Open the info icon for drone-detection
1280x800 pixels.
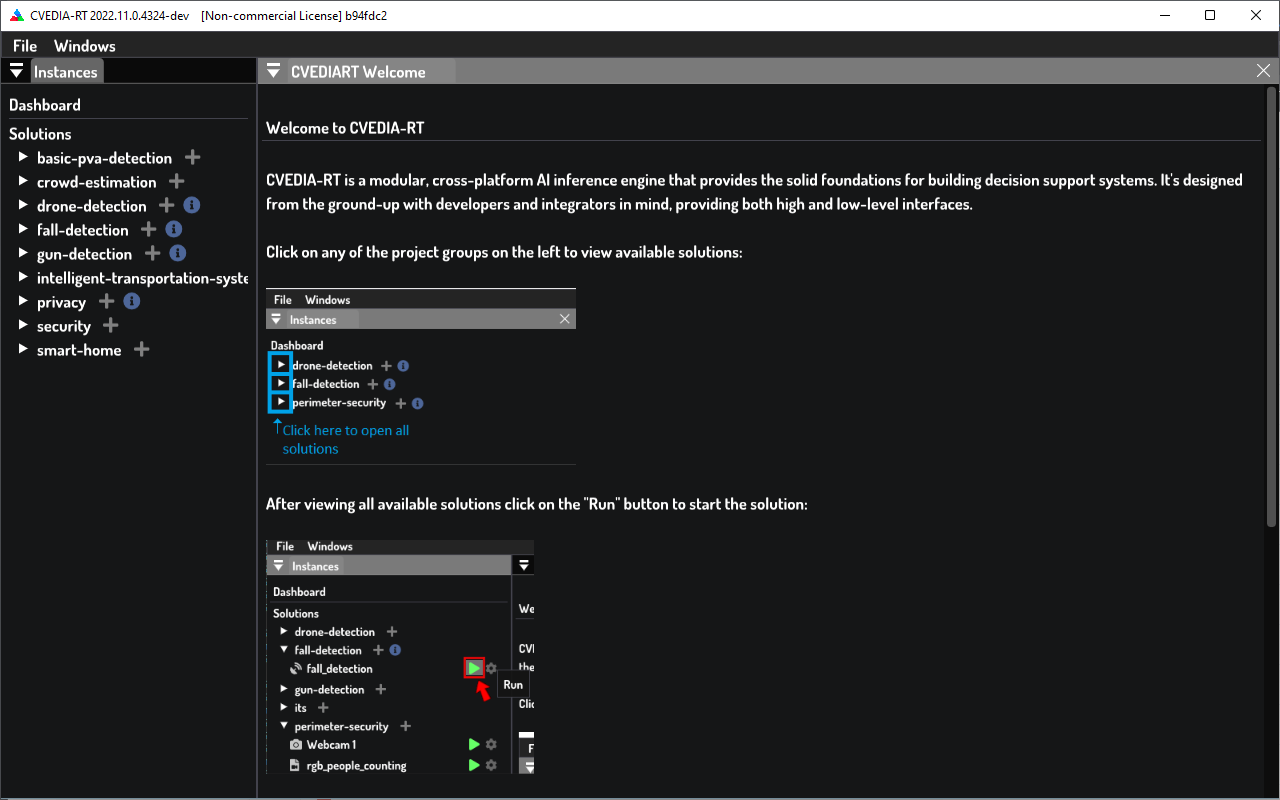point(192,206)
